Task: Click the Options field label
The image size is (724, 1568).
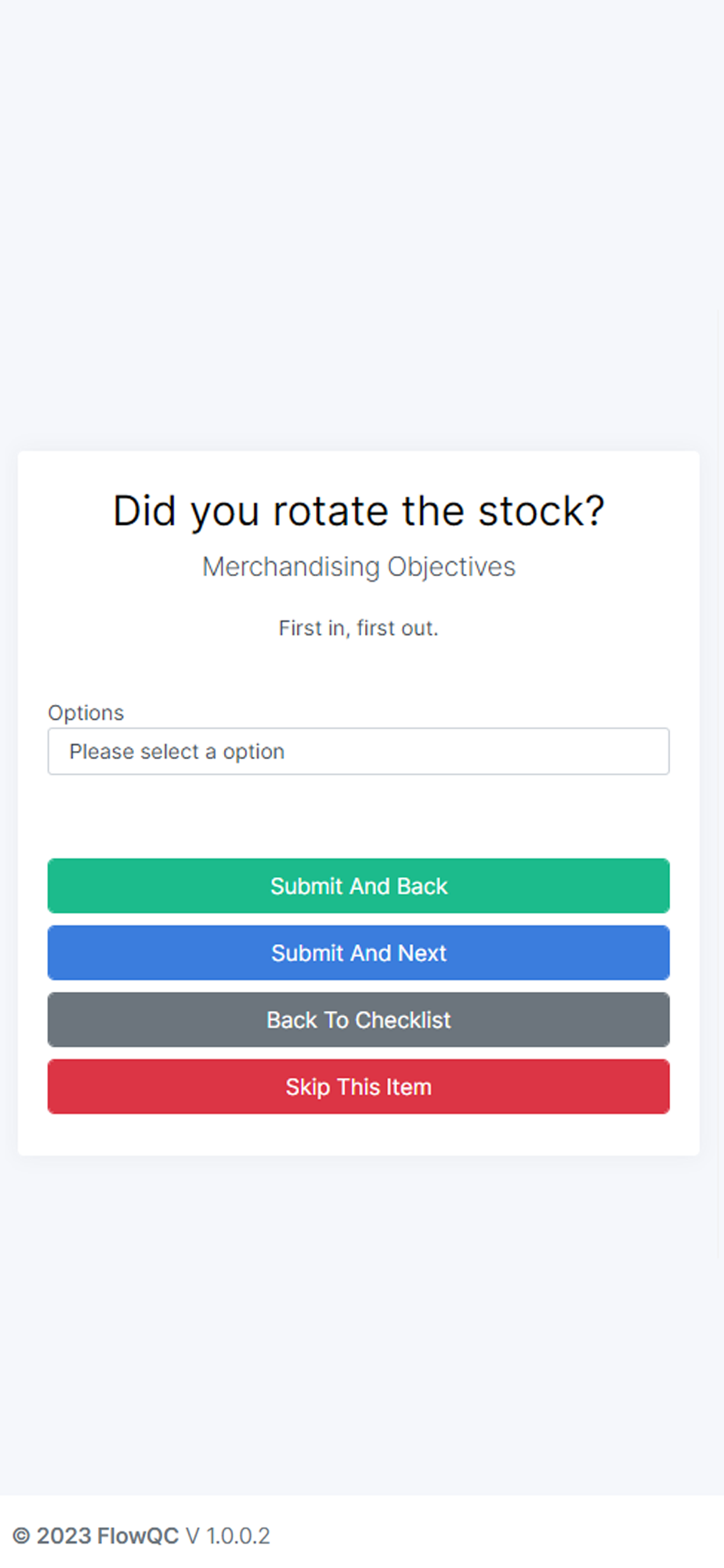Action: click(85, 713)
